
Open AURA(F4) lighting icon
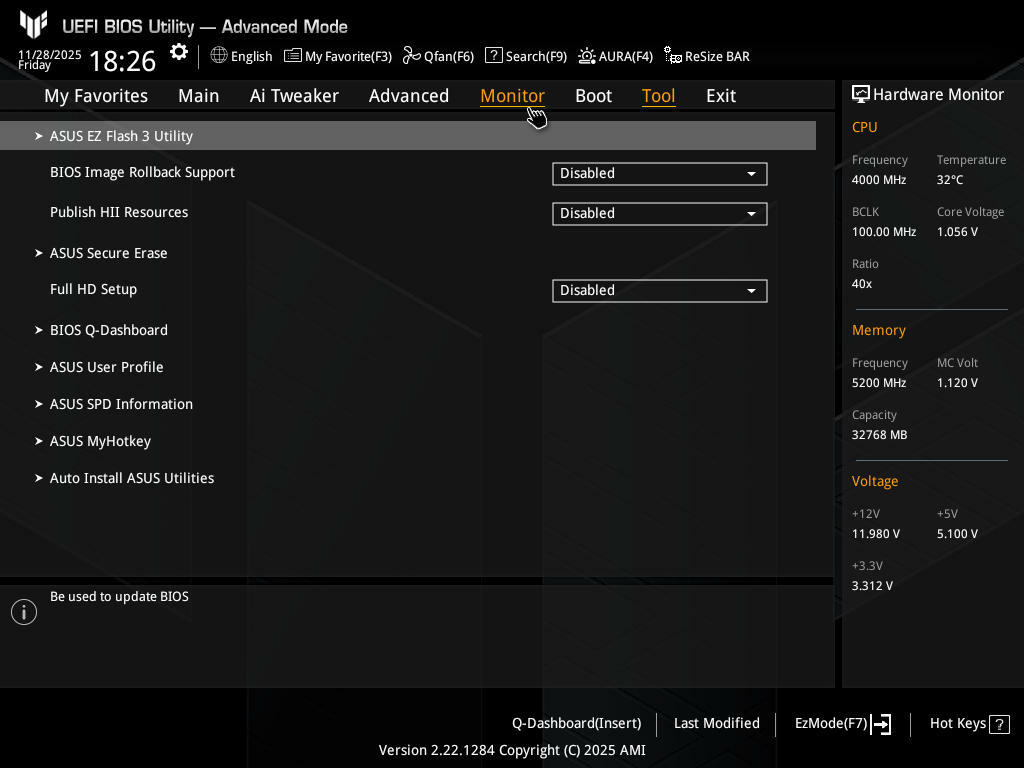point(587,56)
